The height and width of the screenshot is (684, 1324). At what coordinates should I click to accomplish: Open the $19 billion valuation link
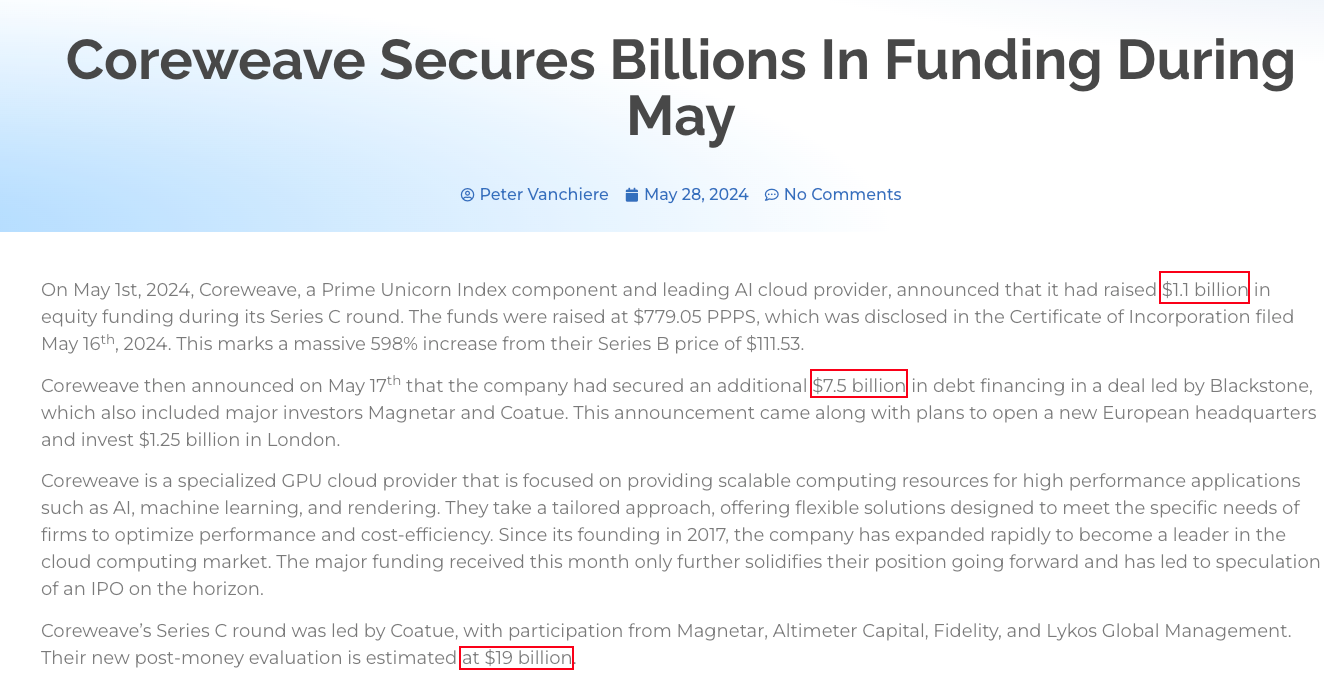click(517, 658)
